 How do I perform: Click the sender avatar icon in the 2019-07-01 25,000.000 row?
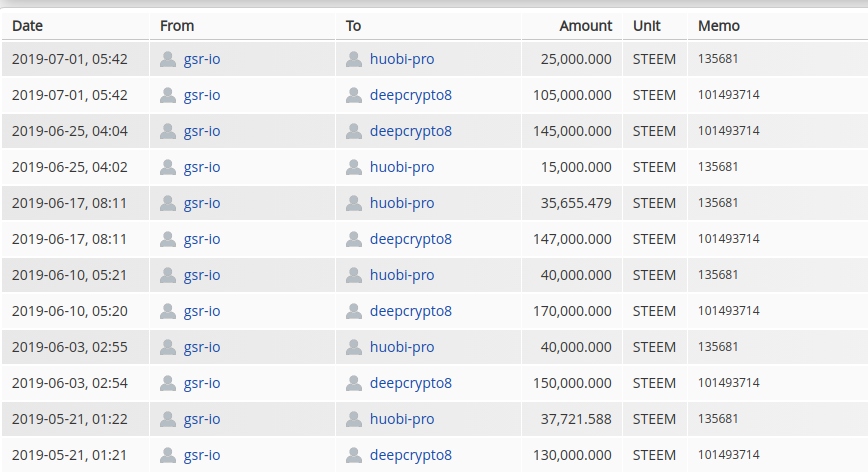point(168,59)
